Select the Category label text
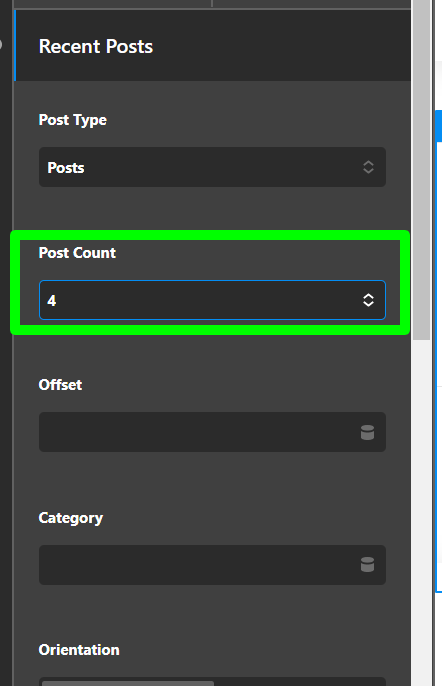 click(70, 518)
